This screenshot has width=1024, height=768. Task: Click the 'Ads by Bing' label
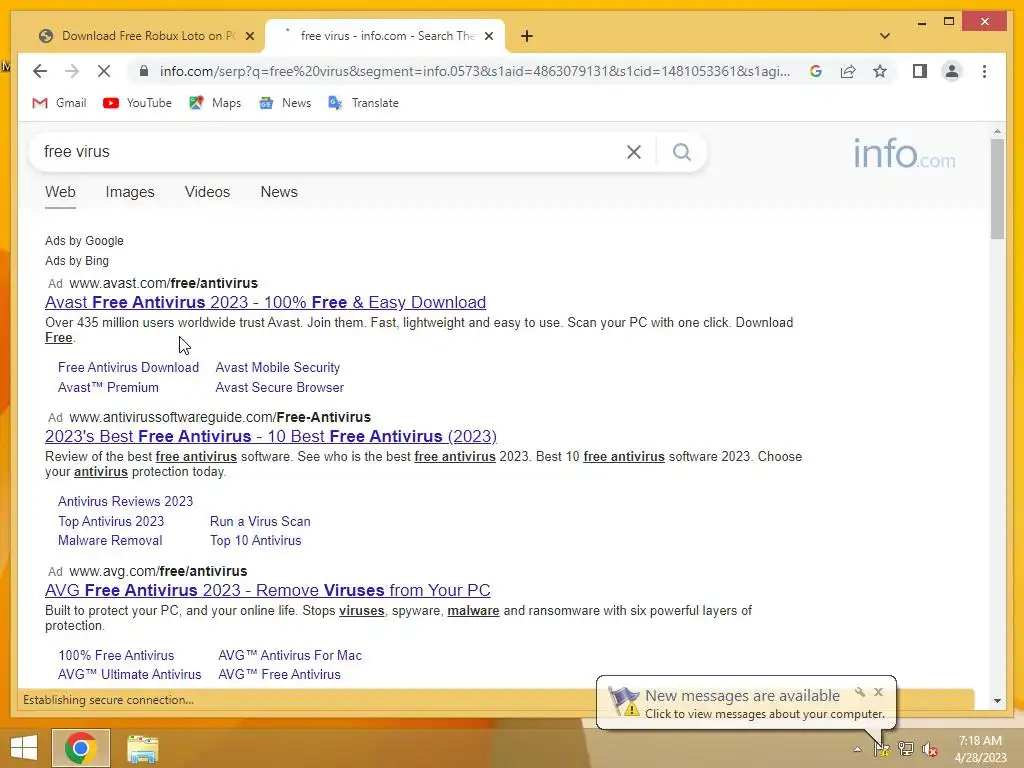tap(77, 261)
